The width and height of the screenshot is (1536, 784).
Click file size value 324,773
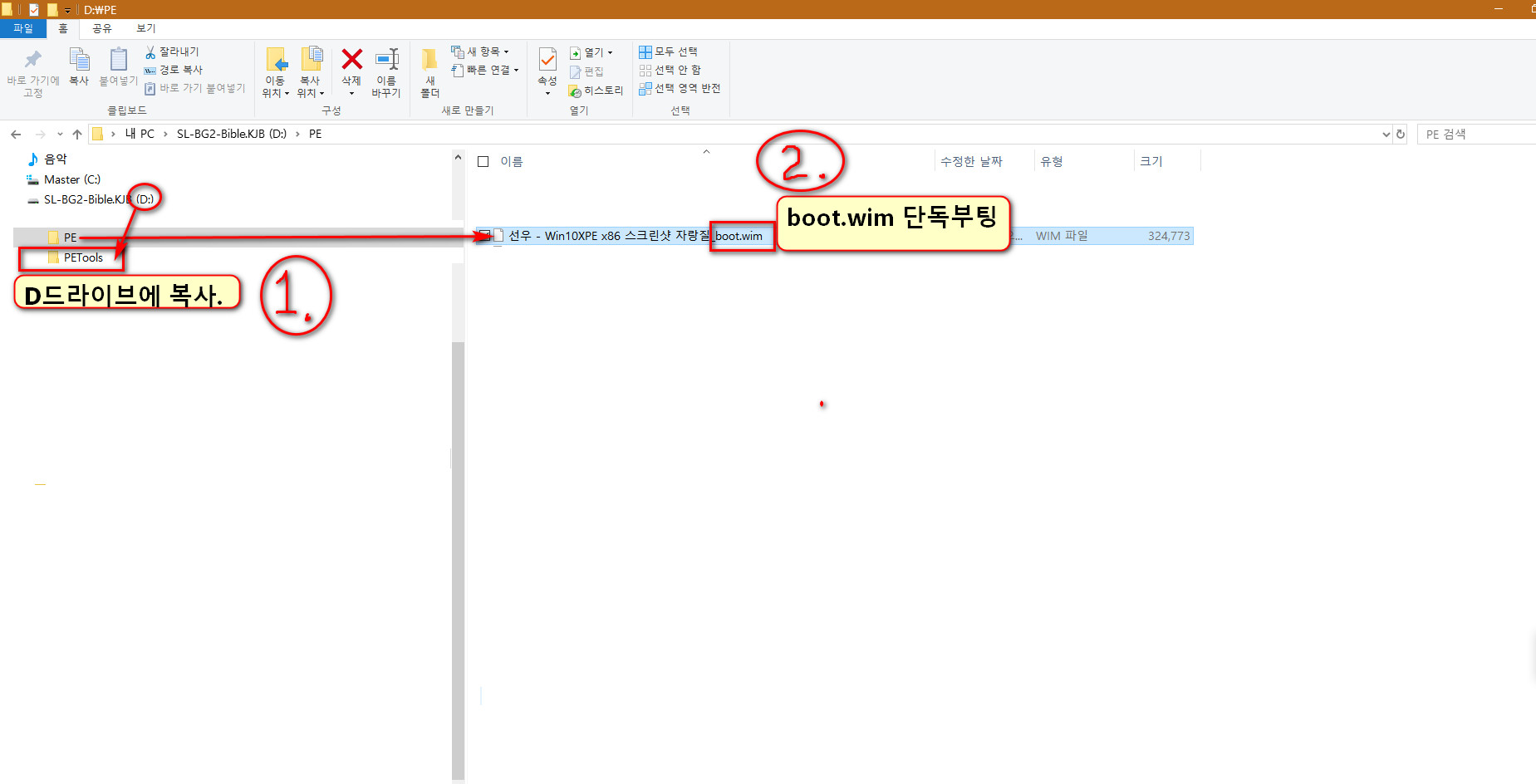[x=1169, y=236]
